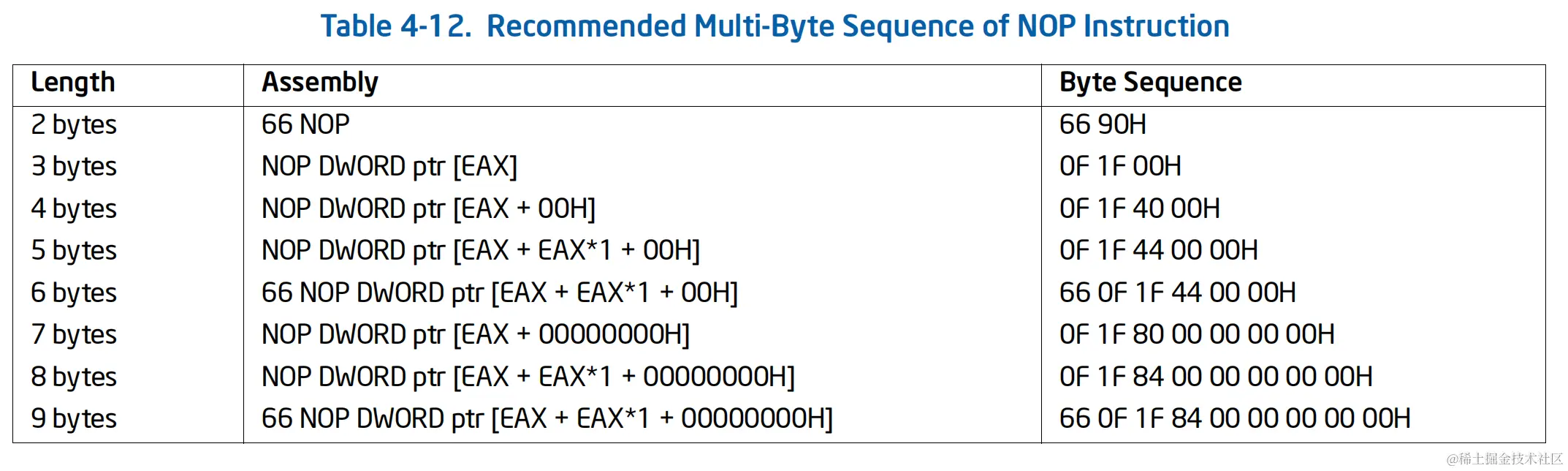The image size is (1568, 471).
Task: Click byte sequence '0F 1F 40 00H'
Action: click(1140, 208)
